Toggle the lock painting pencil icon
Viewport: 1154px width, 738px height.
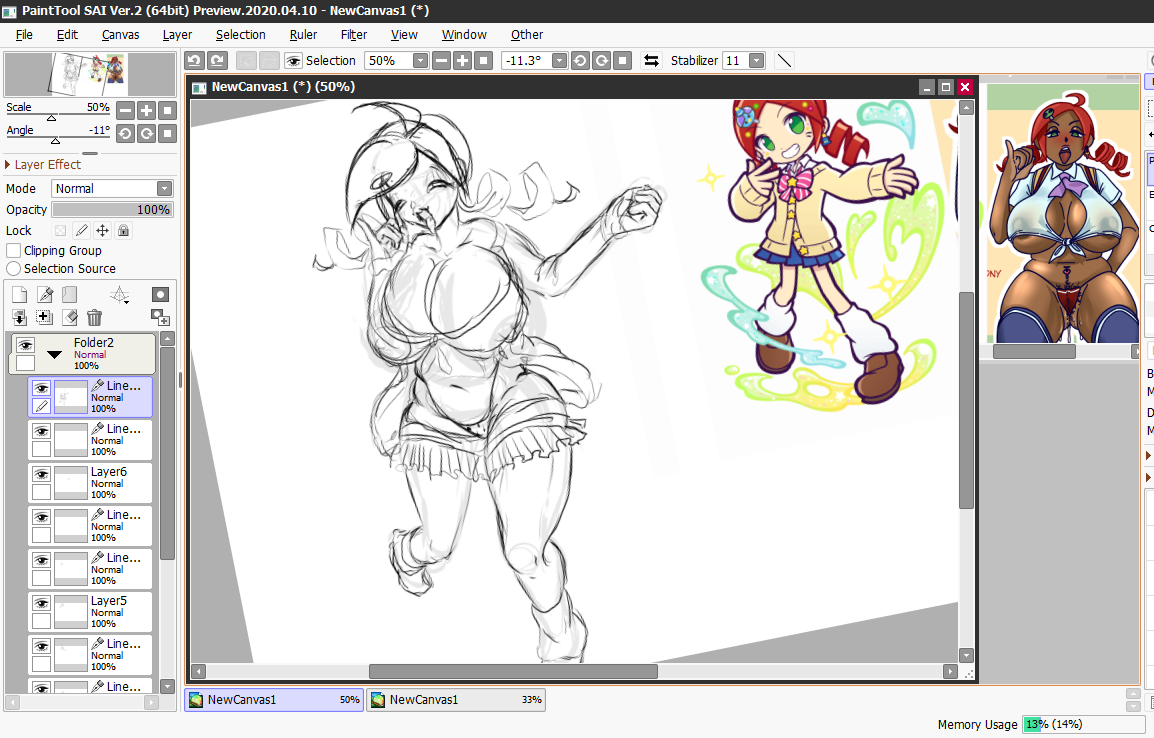tap(82, 230)
